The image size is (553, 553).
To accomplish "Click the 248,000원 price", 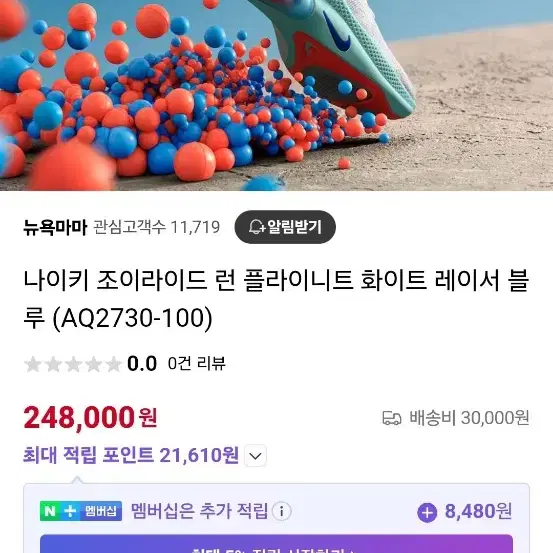I will [x=90, y=418].
